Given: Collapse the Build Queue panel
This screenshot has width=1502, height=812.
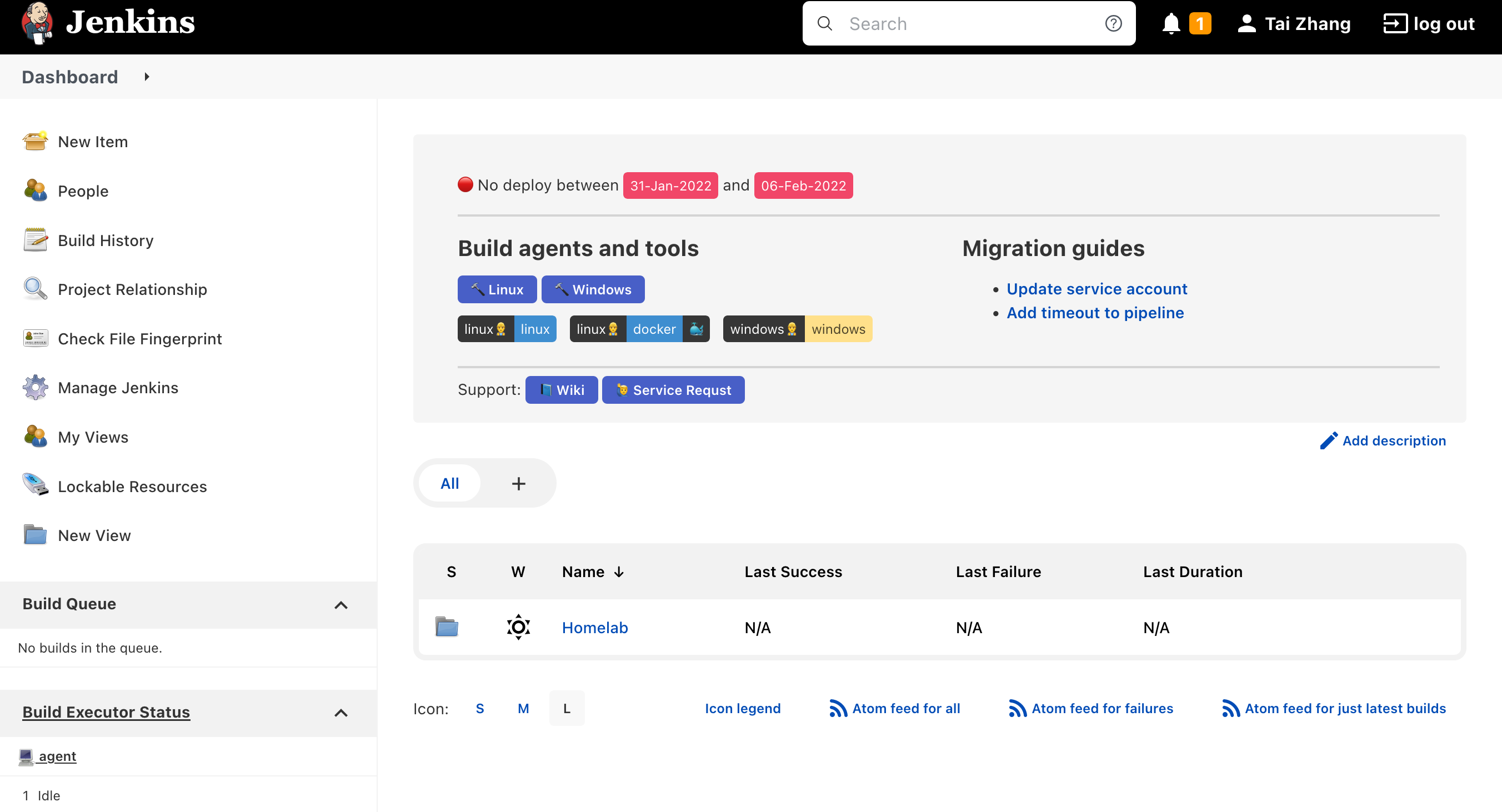Looking at the screenshot, I should (341, 604).
